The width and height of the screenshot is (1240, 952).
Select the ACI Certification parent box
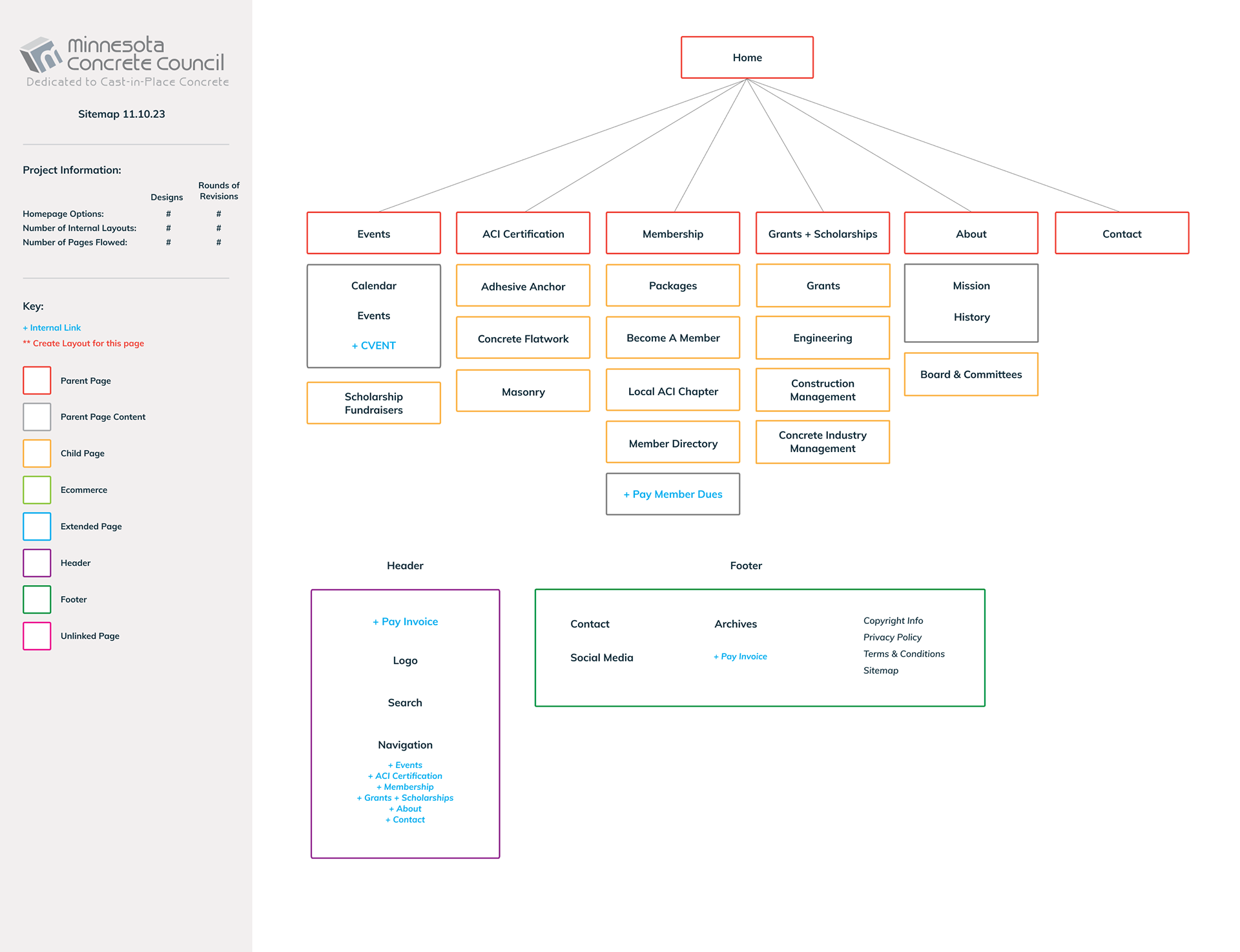point(522,234)
